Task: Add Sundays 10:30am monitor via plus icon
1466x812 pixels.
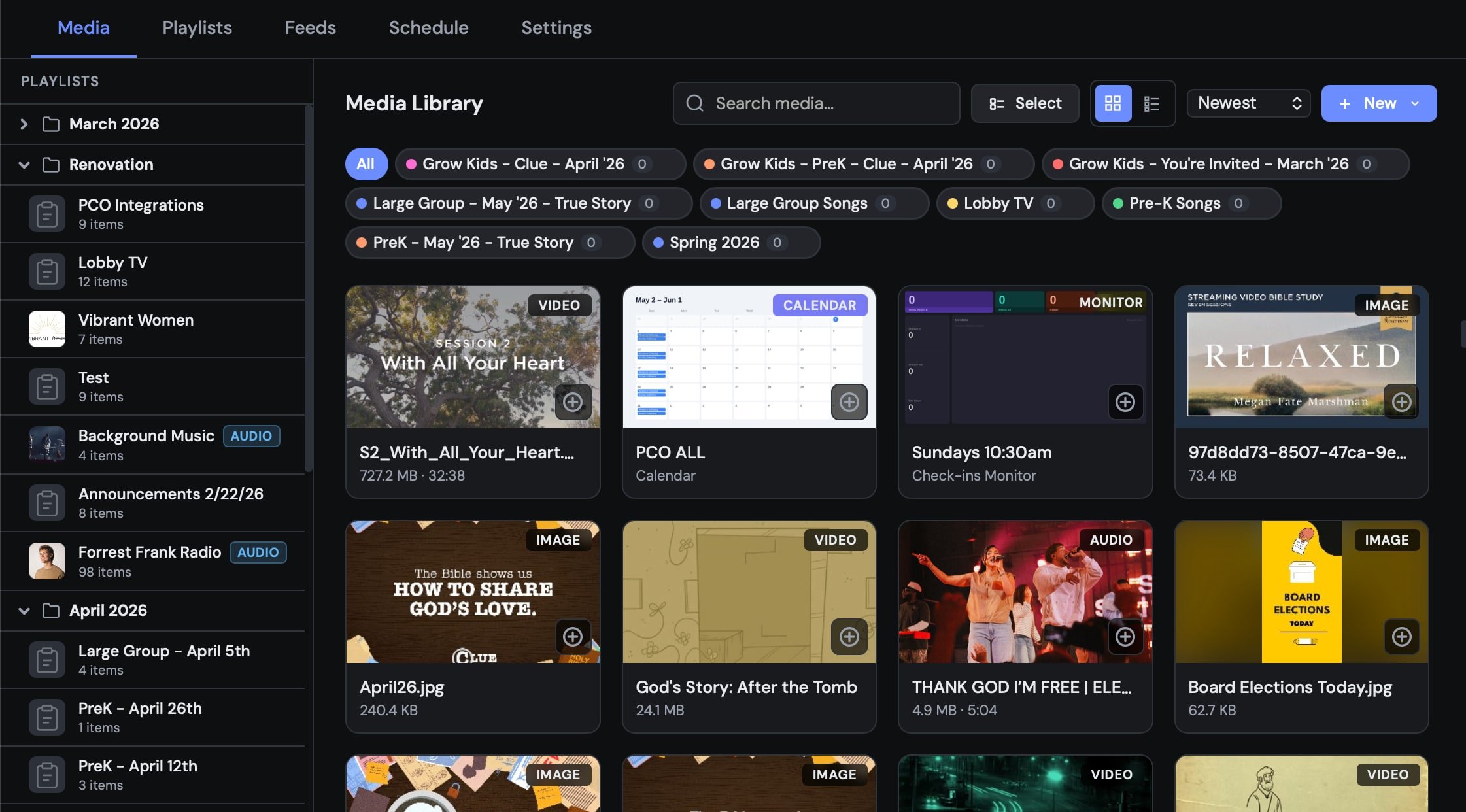Action: pyautogui.click(x=1125, y=402)
